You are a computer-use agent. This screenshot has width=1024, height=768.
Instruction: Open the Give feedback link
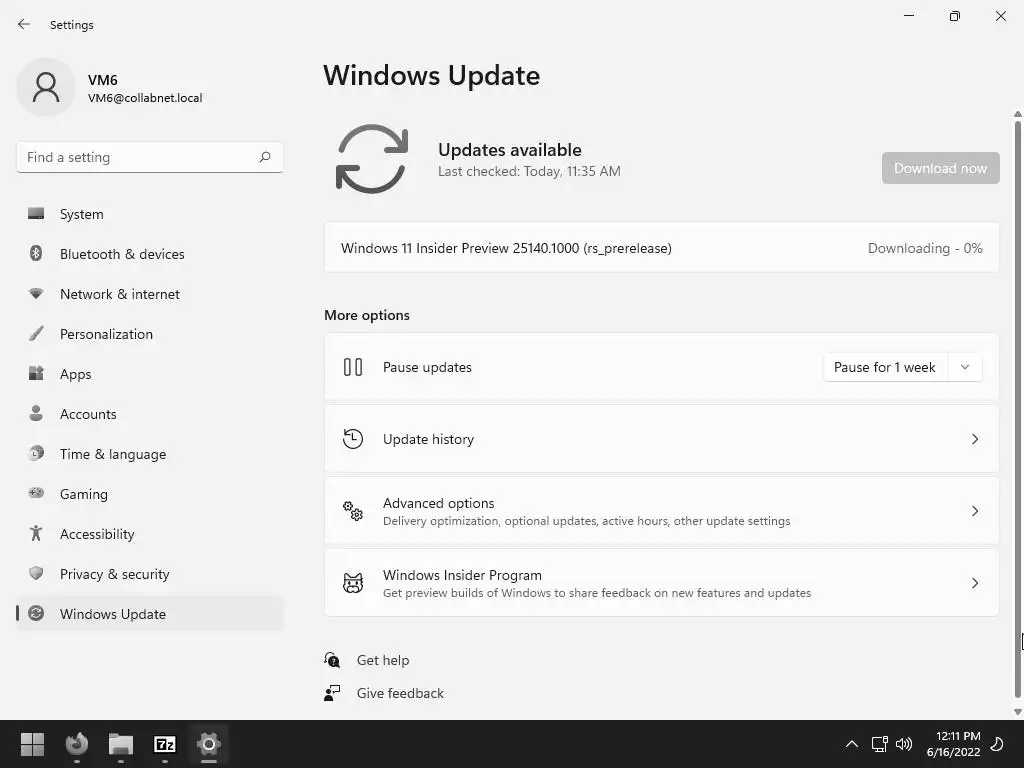click(400, 693)
